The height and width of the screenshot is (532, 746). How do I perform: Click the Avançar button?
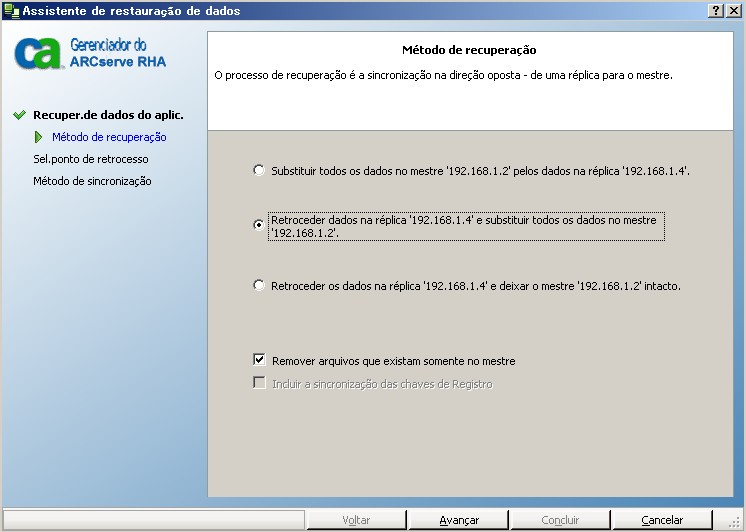click(459, 520)
